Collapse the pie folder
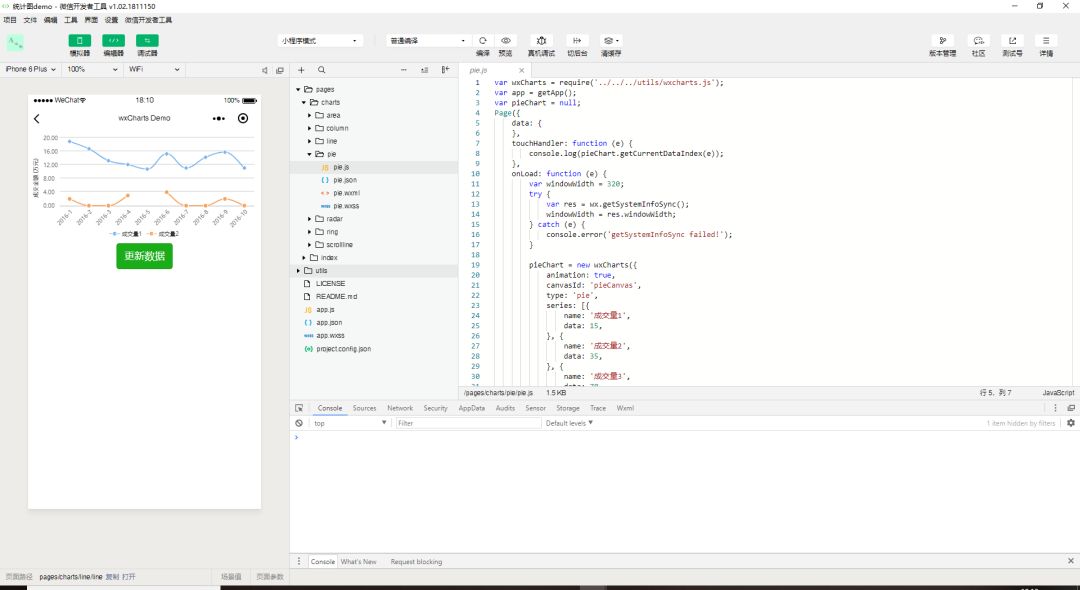Viewport: 1080px width, 590px height. pos(310,154)
